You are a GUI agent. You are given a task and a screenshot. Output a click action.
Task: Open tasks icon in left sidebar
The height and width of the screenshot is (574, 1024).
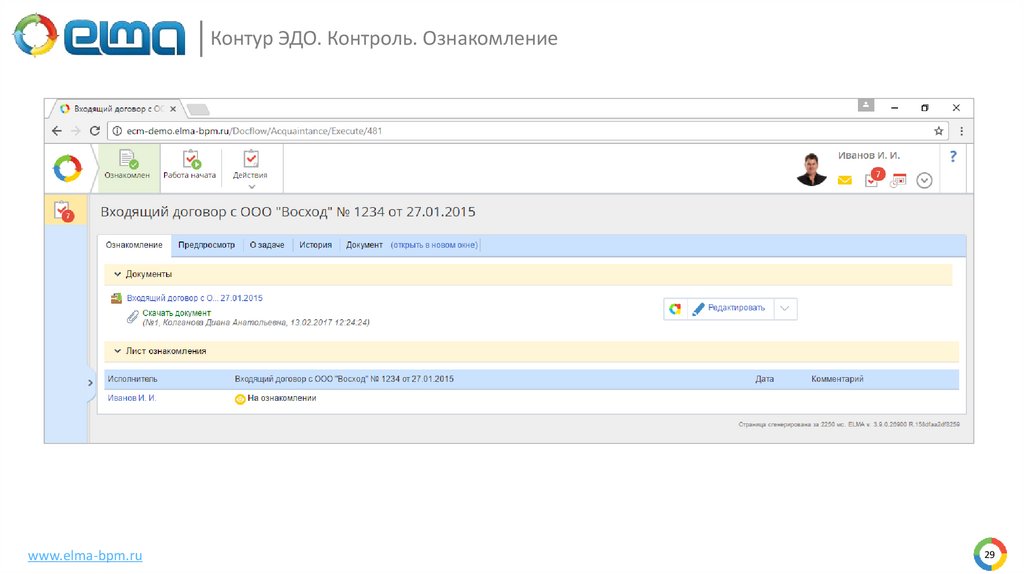tap(65, 210)
